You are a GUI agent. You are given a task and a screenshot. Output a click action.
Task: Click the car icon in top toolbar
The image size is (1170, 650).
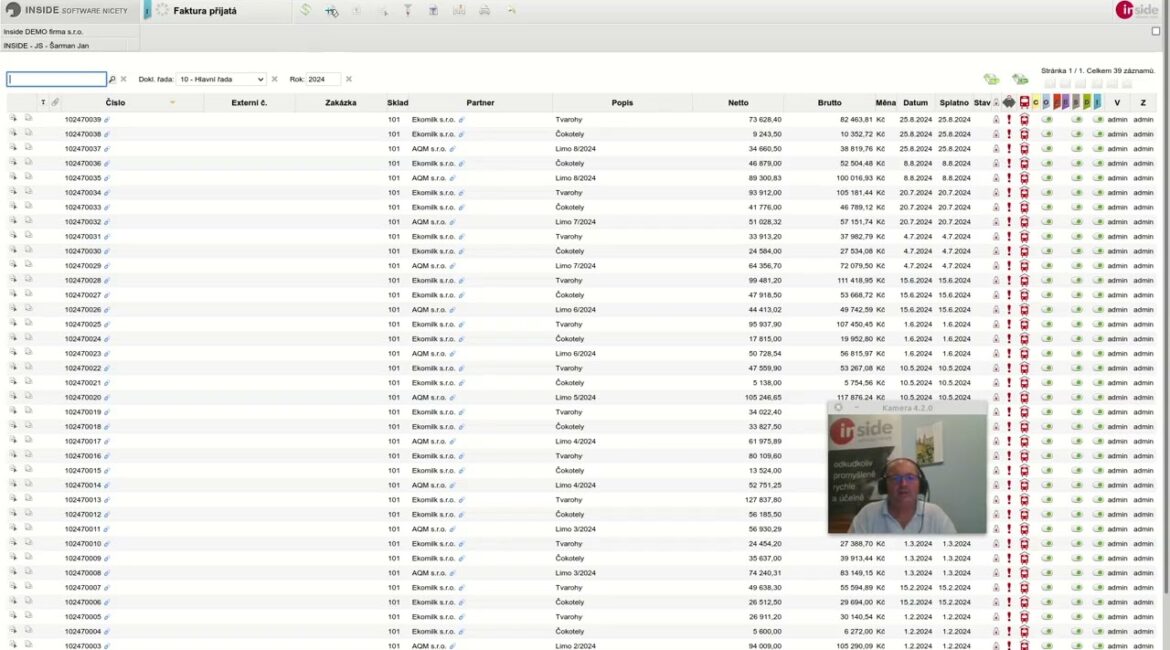coord(484,11)
